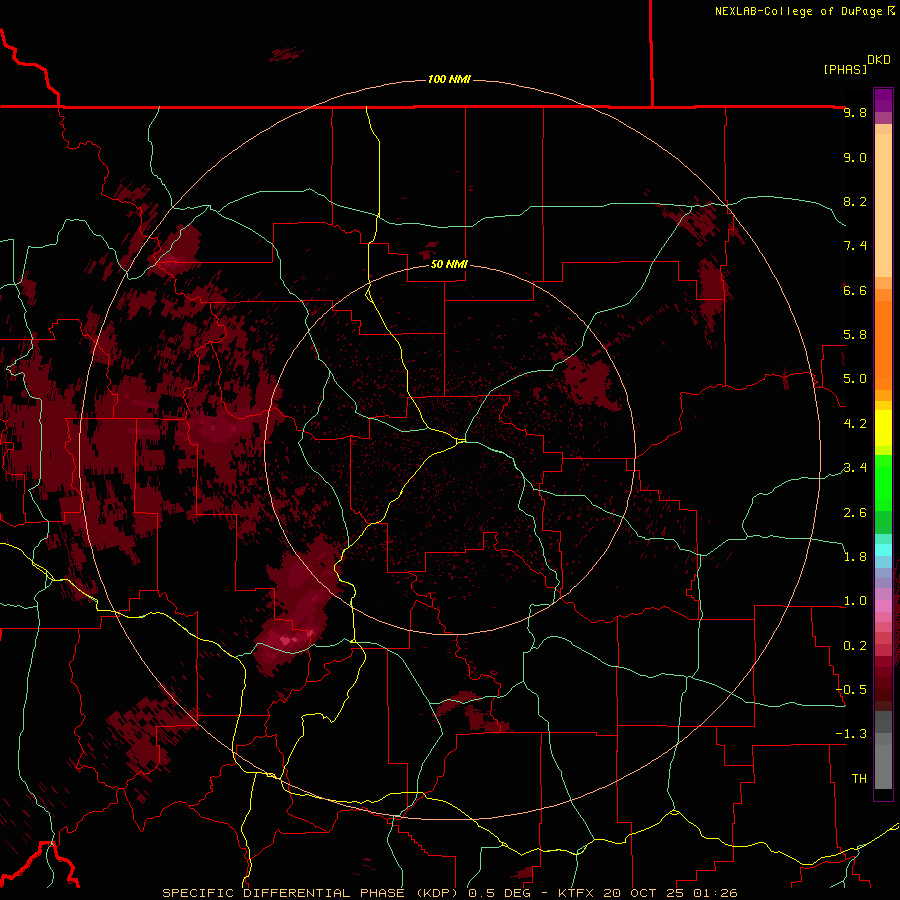Click the gray band at color bar bottom
Screen dimensions: 900x900
(883, 761)
